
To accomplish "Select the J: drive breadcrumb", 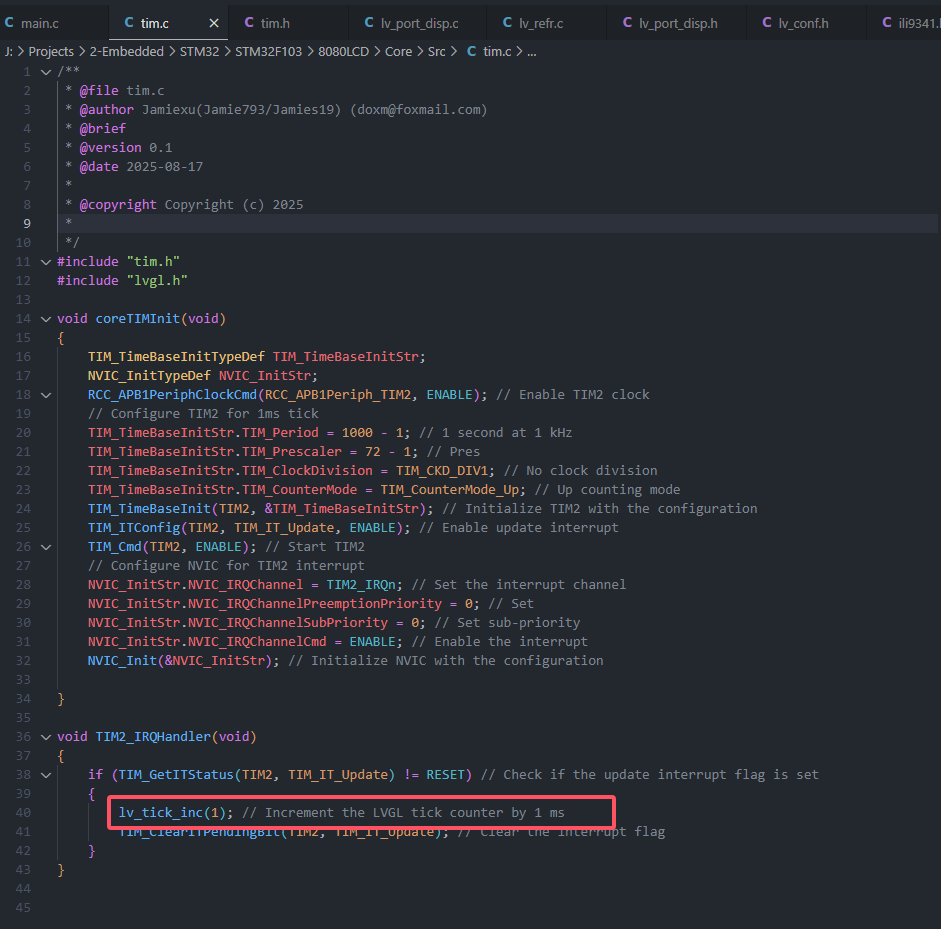I will tap(8, 52).
